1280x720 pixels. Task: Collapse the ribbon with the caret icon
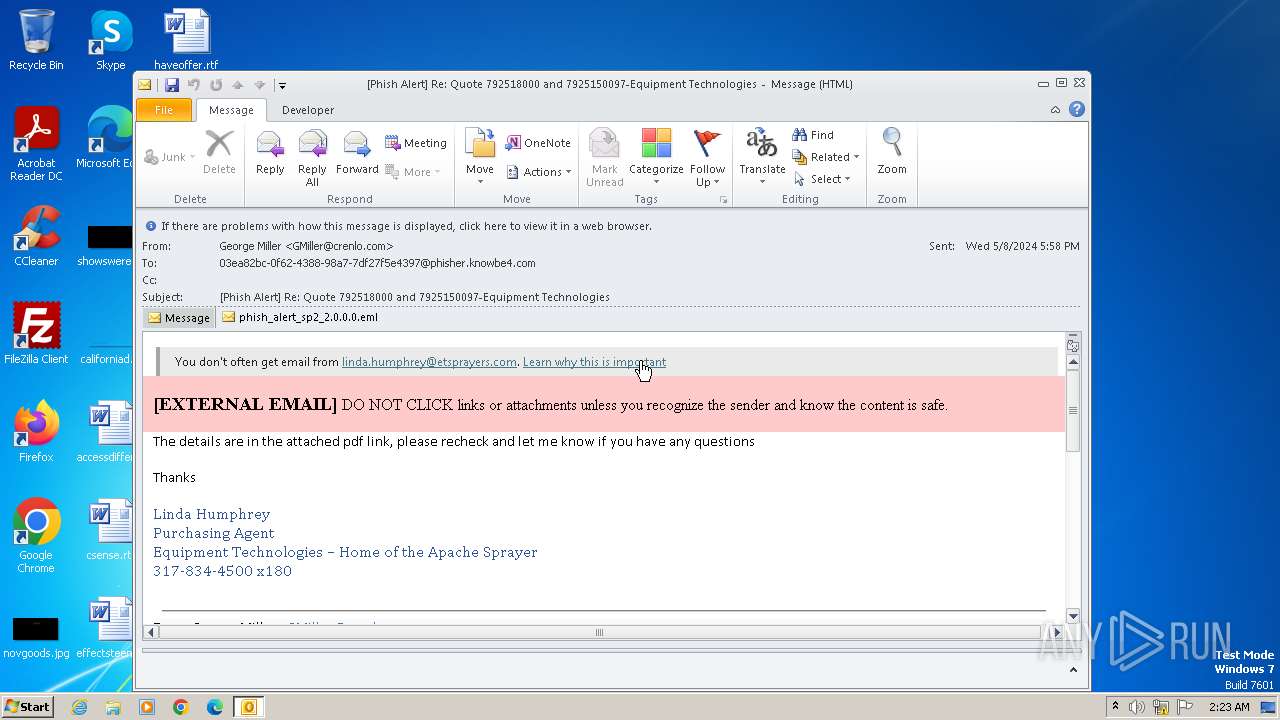point(1055,110)
